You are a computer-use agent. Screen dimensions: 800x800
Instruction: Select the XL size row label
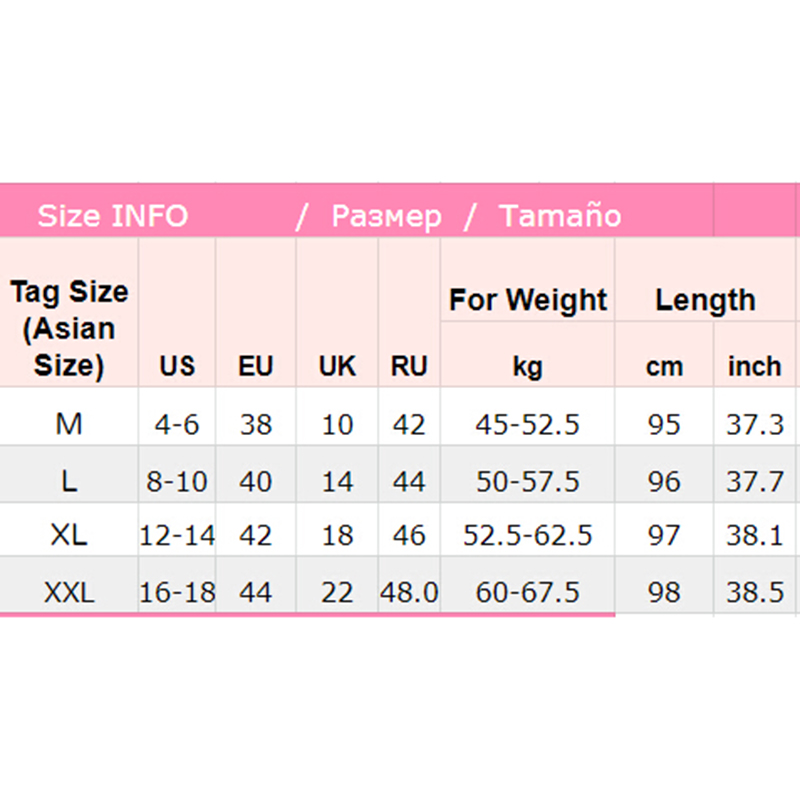coord(69,535)
